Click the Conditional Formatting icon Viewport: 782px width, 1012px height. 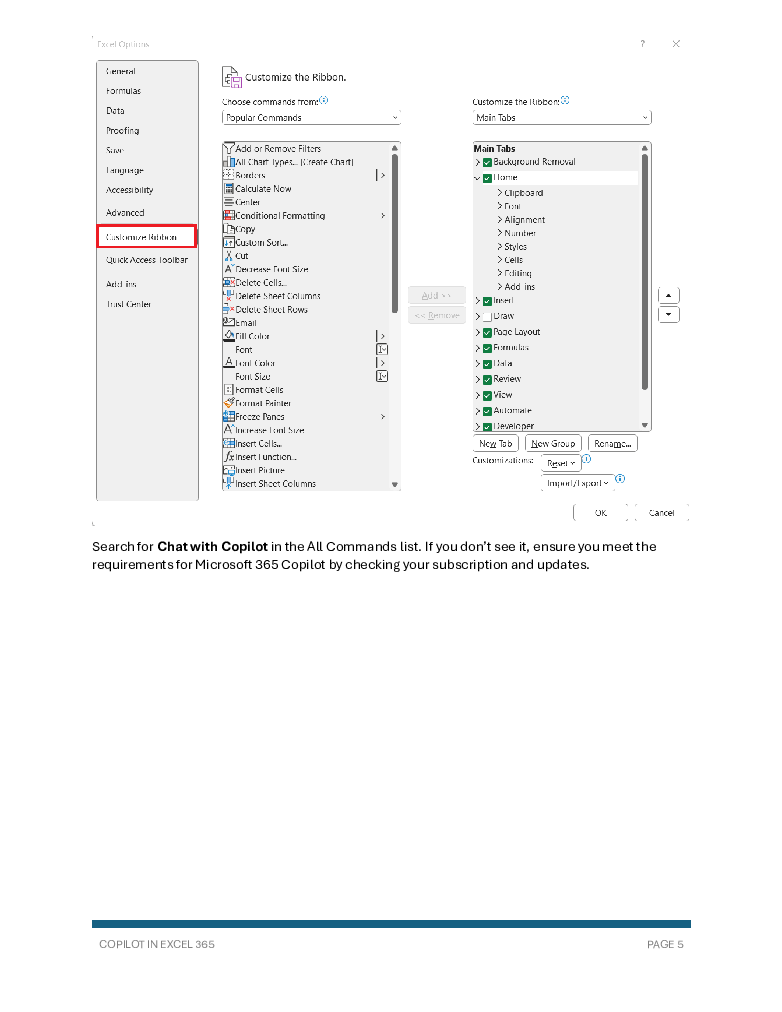tap(228, 216)
